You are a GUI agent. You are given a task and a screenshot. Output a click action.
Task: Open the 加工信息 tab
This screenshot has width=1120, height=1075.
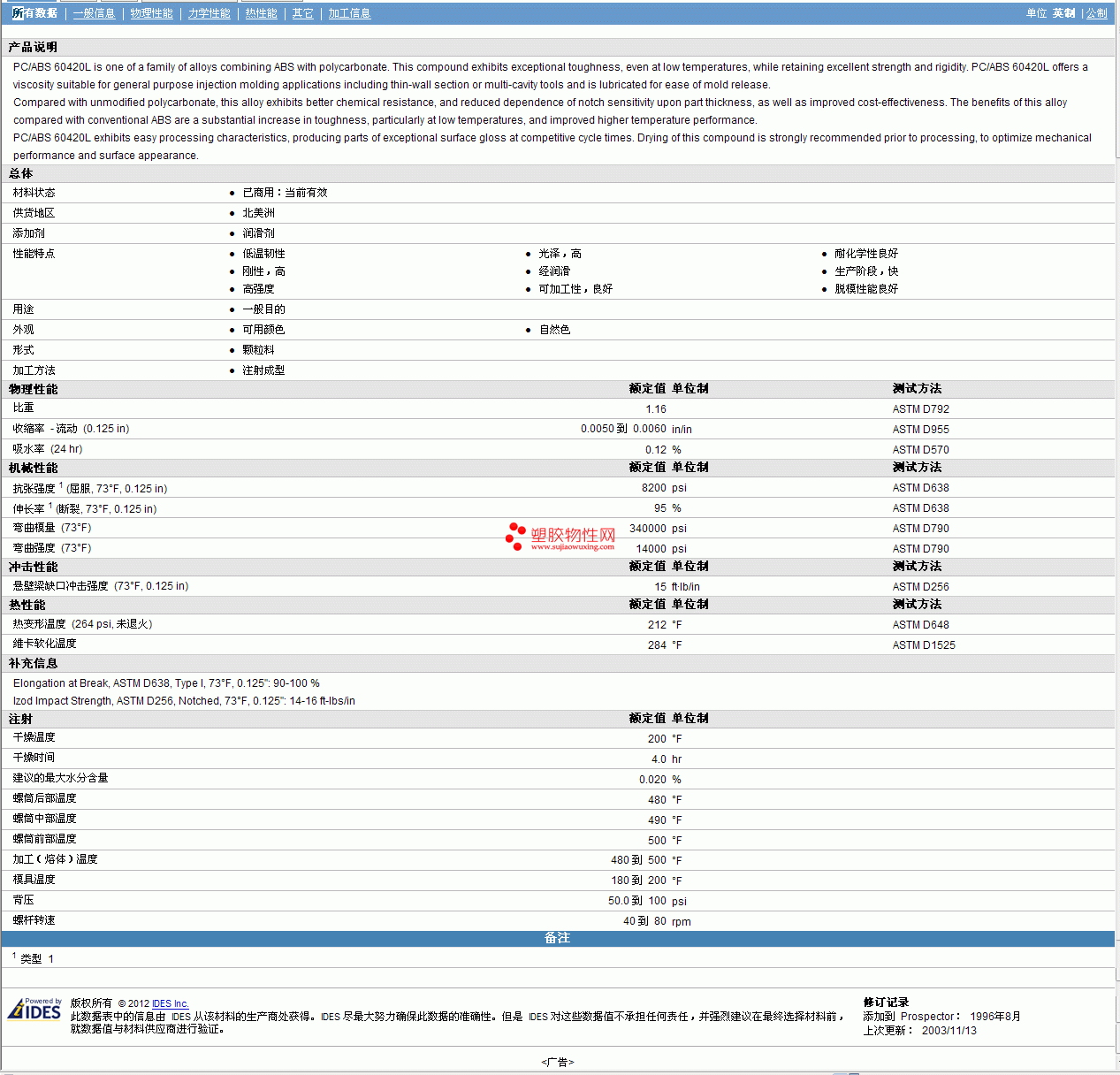coord(349,13)
